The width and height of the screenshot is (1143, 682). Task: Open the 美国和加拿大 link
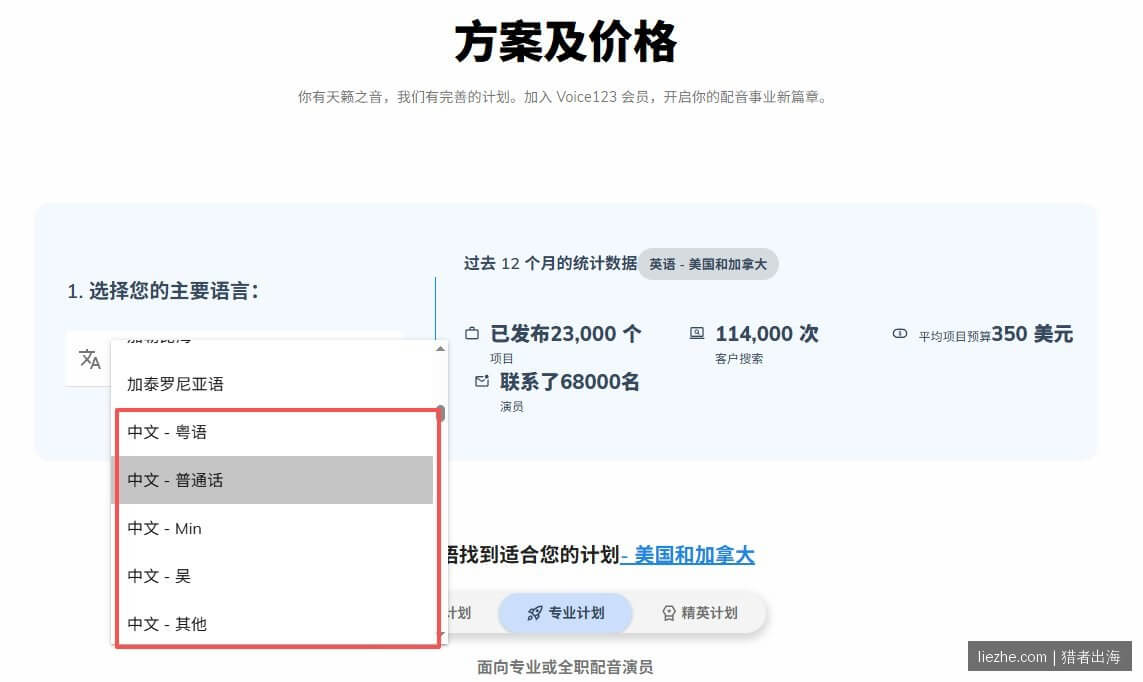687,555
